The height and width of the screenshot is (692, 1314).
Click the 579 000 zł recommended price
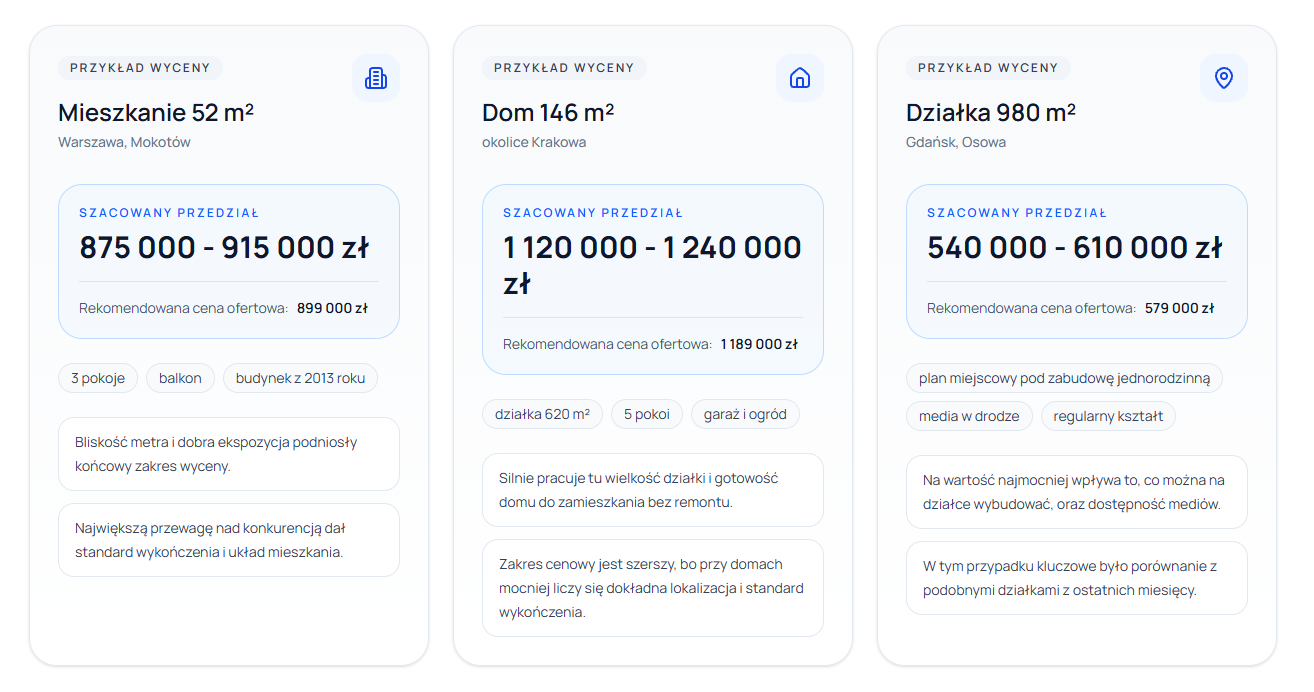1180,308
